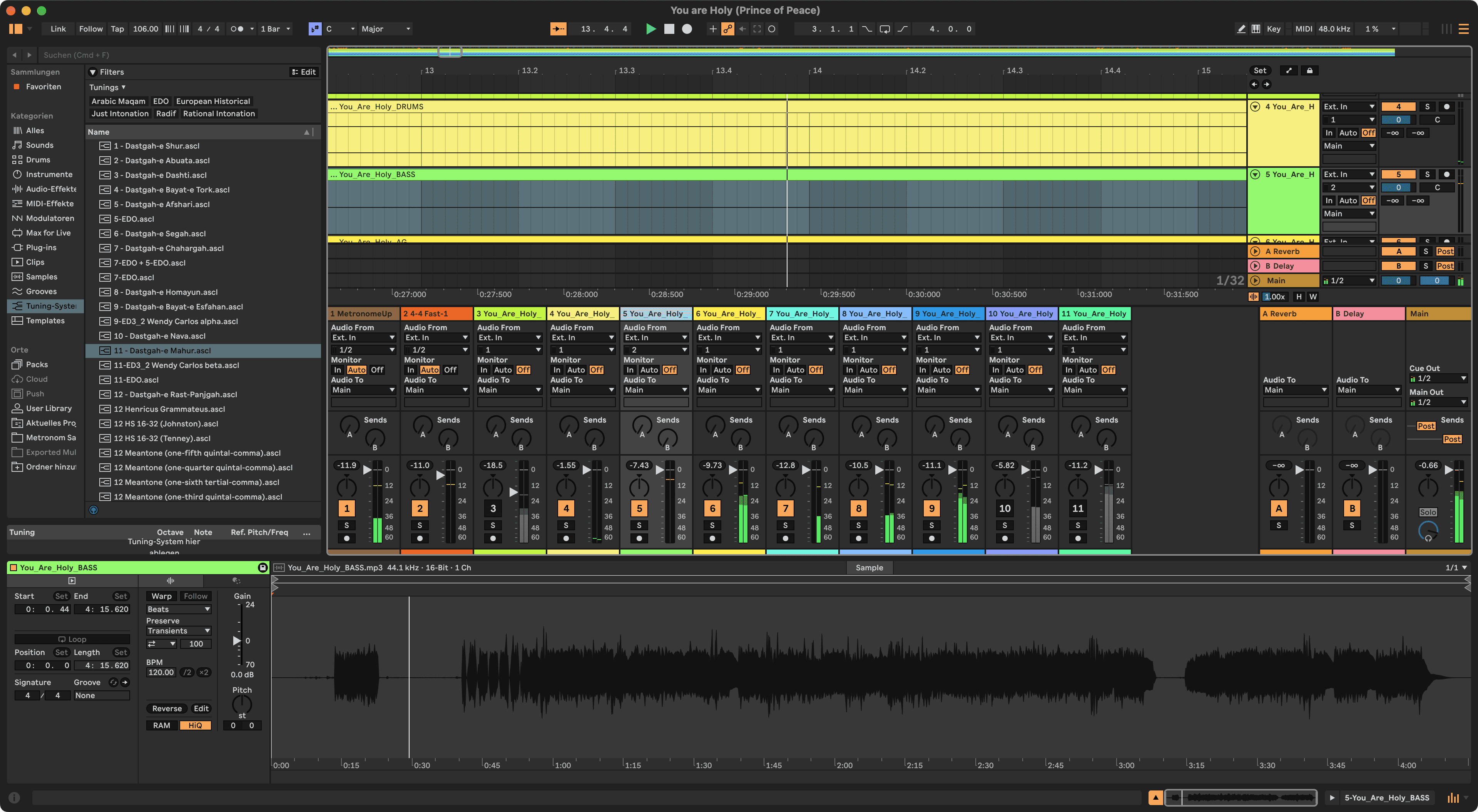Toggle info view icon at bottom left
Screen dimensions: 1478x812
point(14,798)
